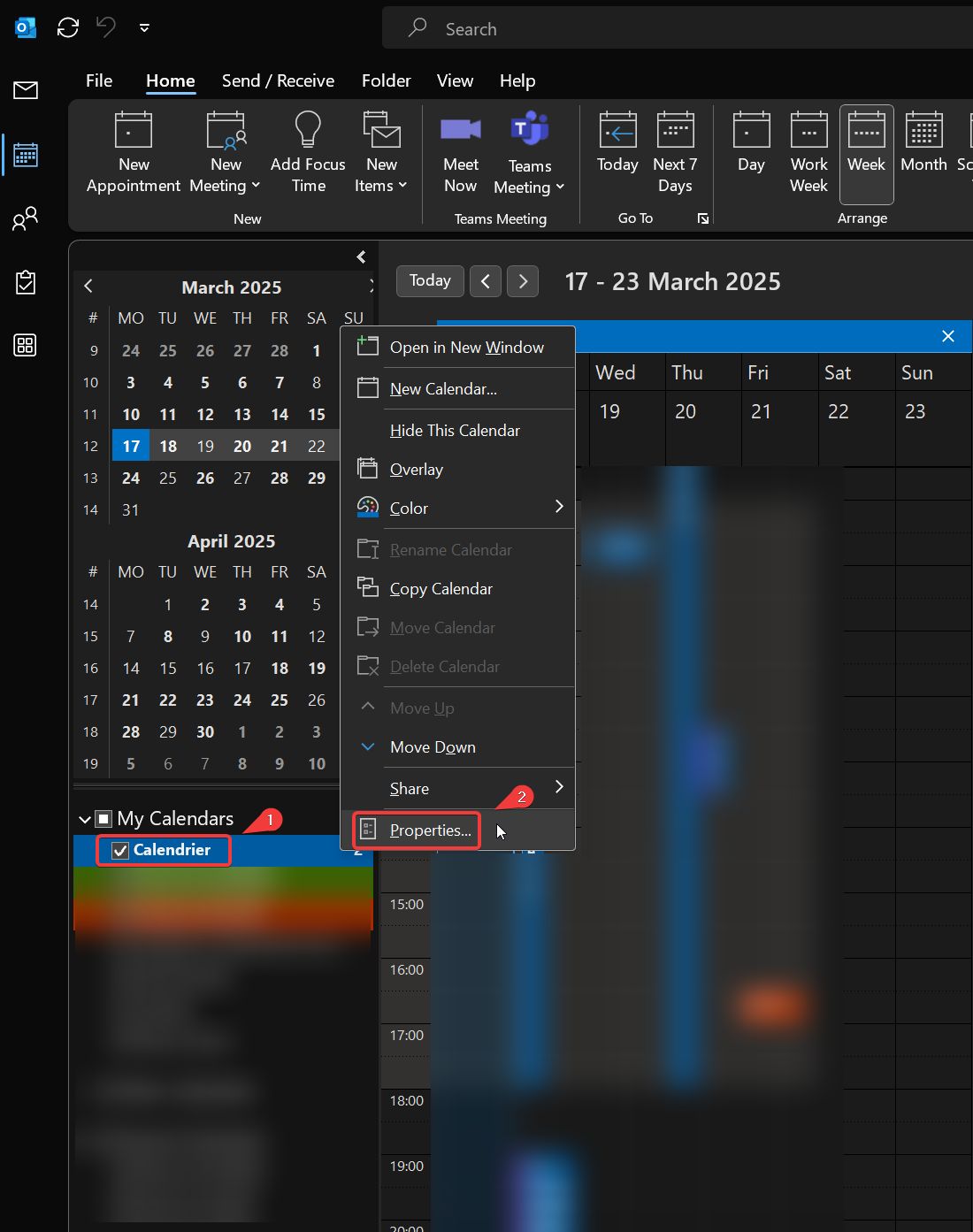Uncheck the Calendrier calendar

coord(119,850)
